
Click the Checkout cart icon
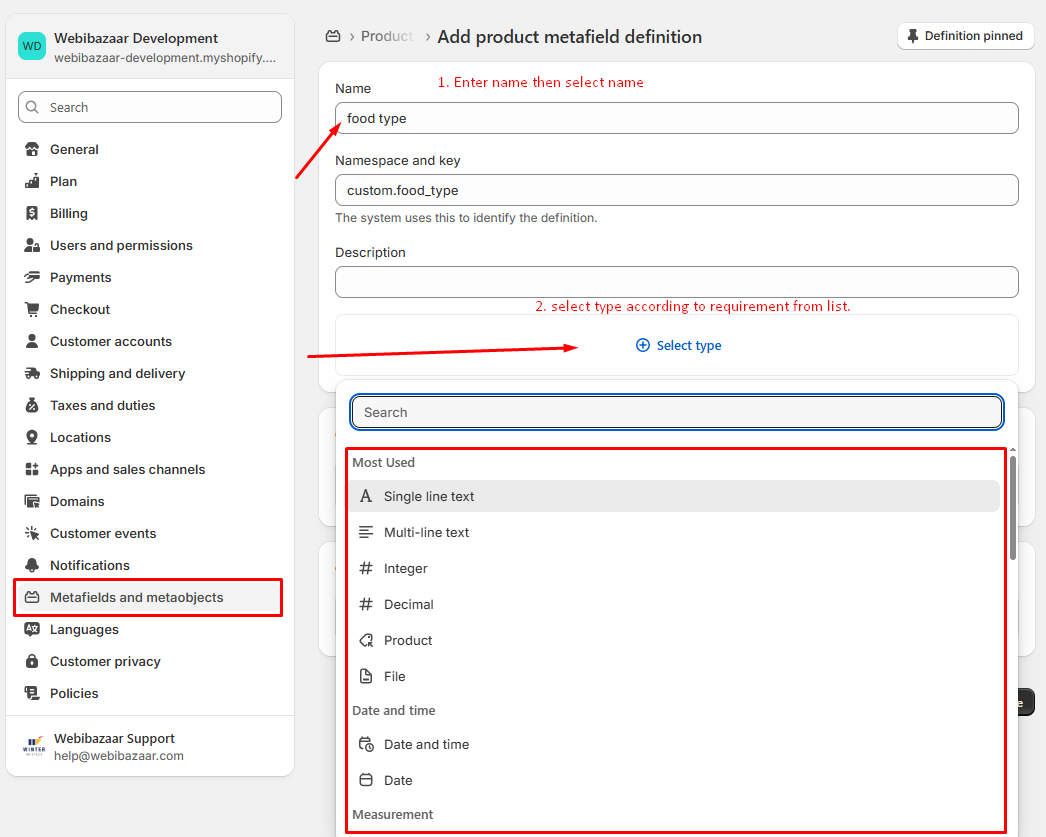coord(32,310)
